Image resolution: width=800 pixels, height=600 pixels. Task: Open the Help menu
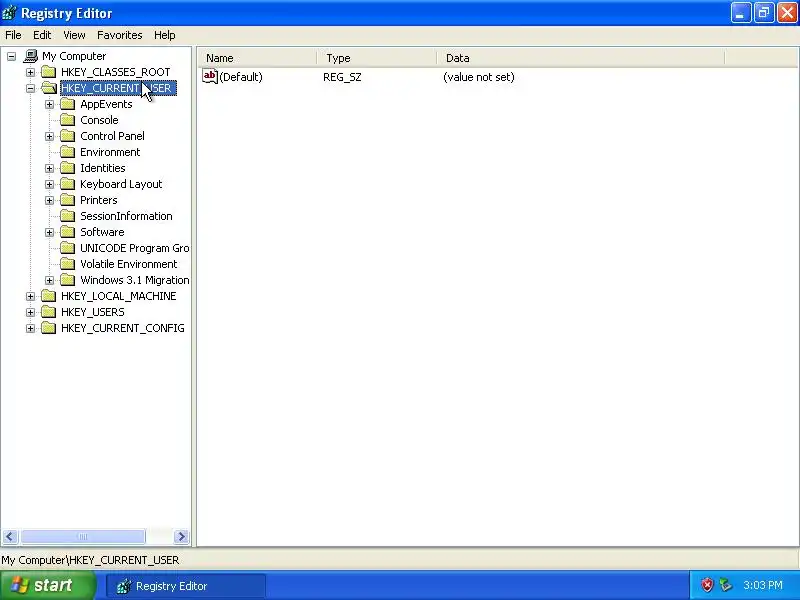coord(165,35)
